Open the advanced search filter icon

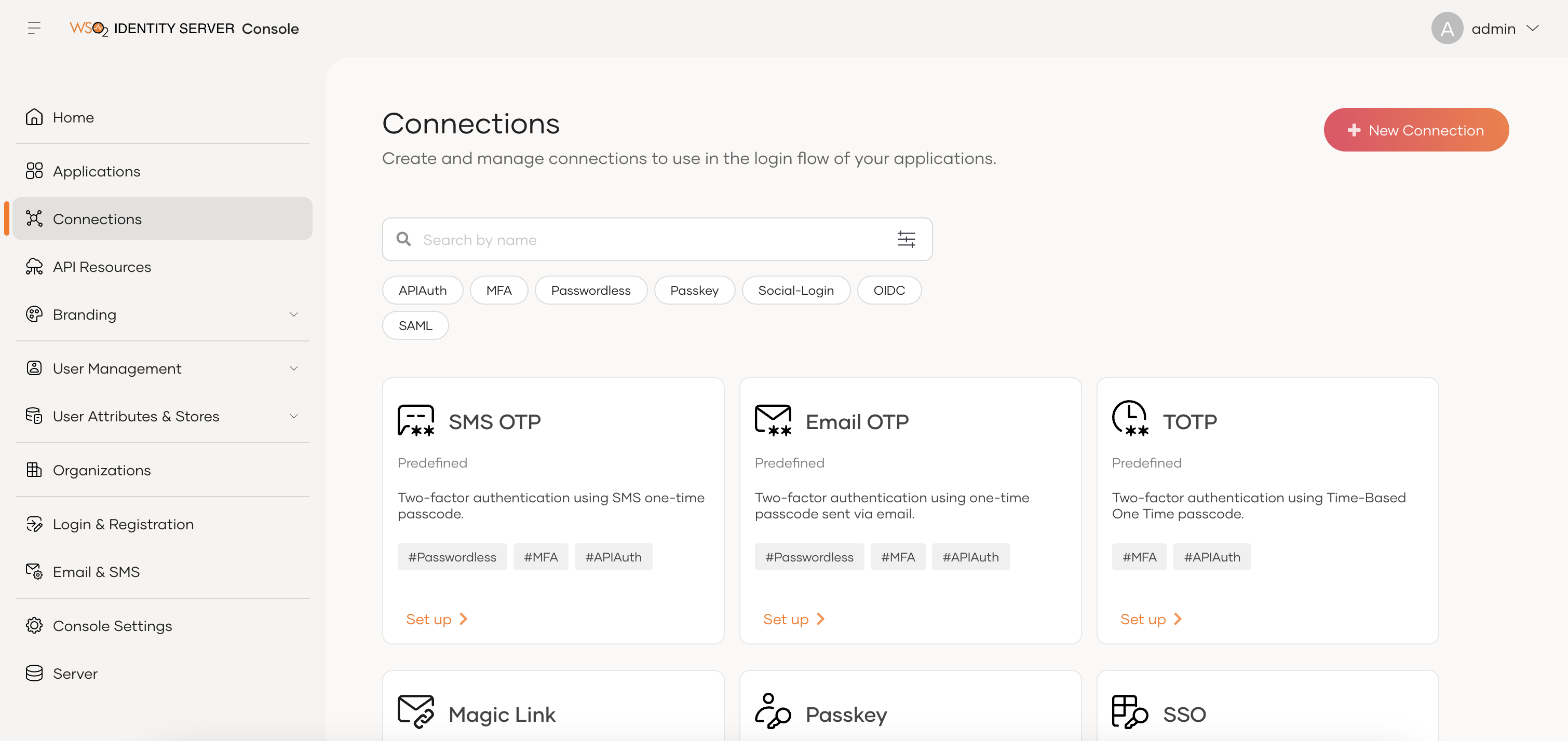[x=905, y=239]
